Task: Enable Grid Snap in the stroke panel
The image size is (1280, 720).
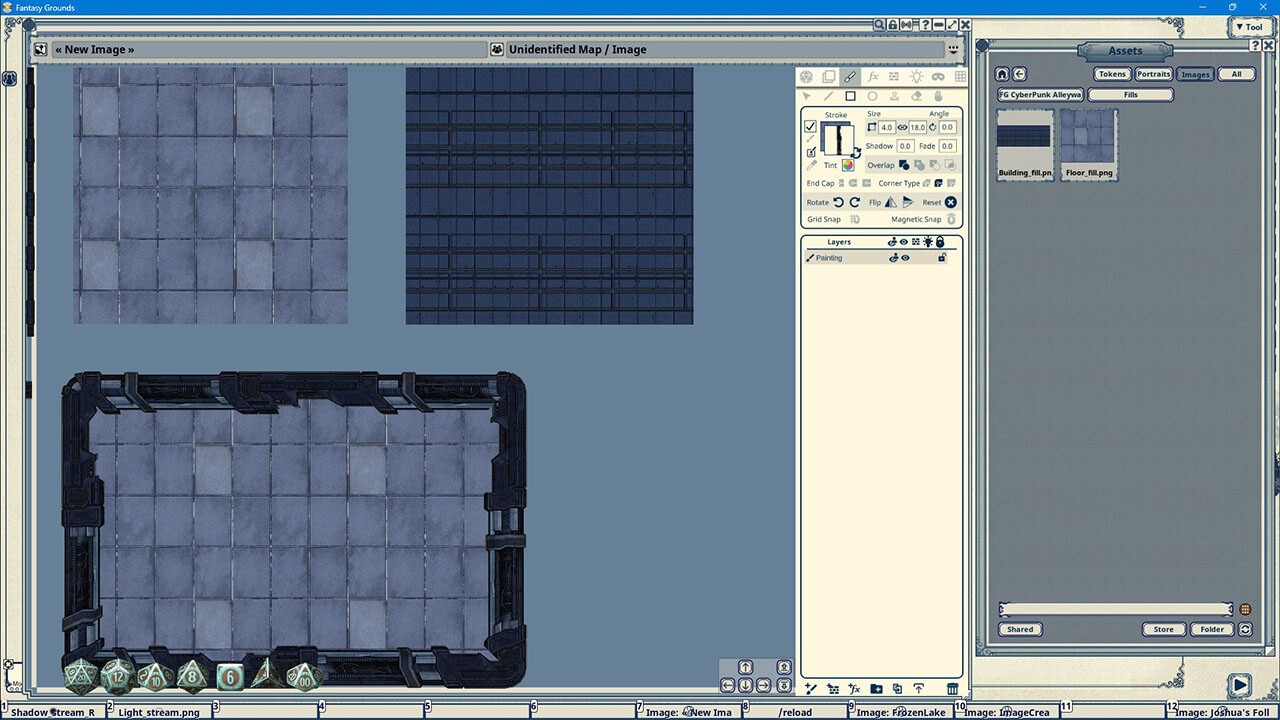Action: pos(854,218)
